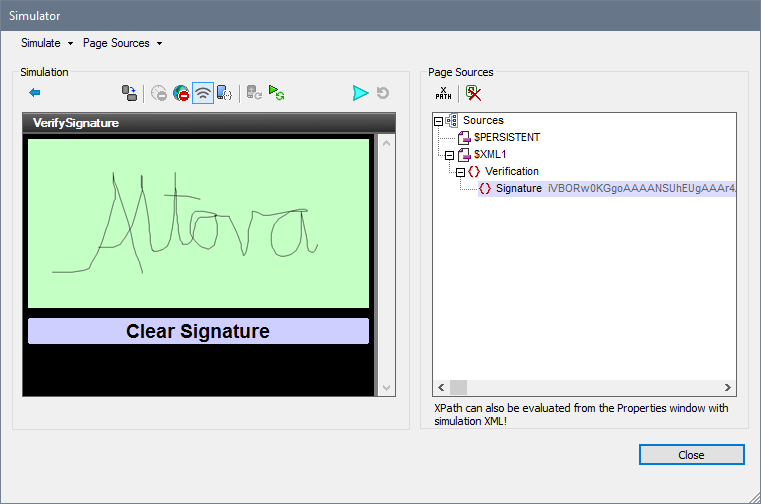Viewport: 761px width, 504px height.
Task: Collapse the Sources tree root
Action: (438, 120)
